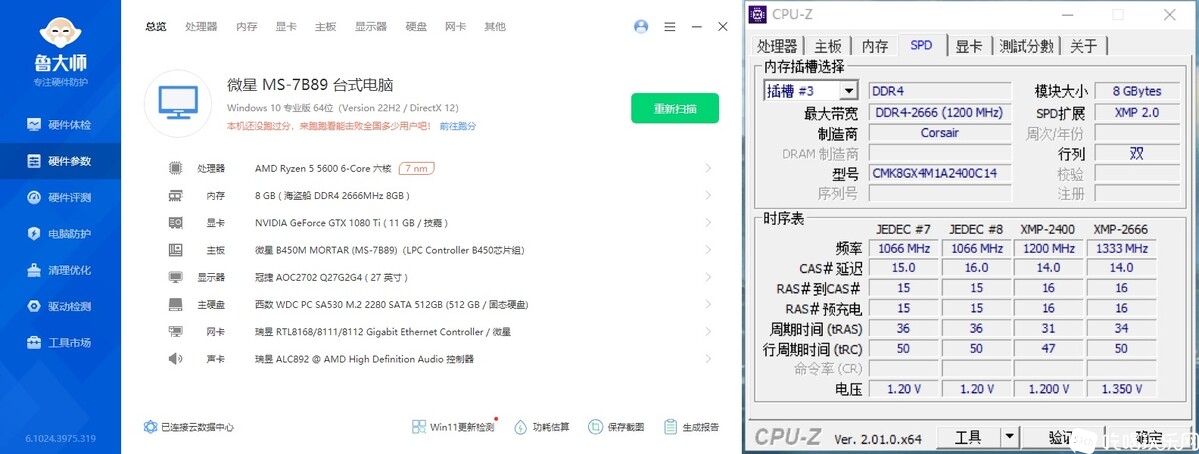
Task: Click the 已连接云数据中心 status icon
Action: 151,427
